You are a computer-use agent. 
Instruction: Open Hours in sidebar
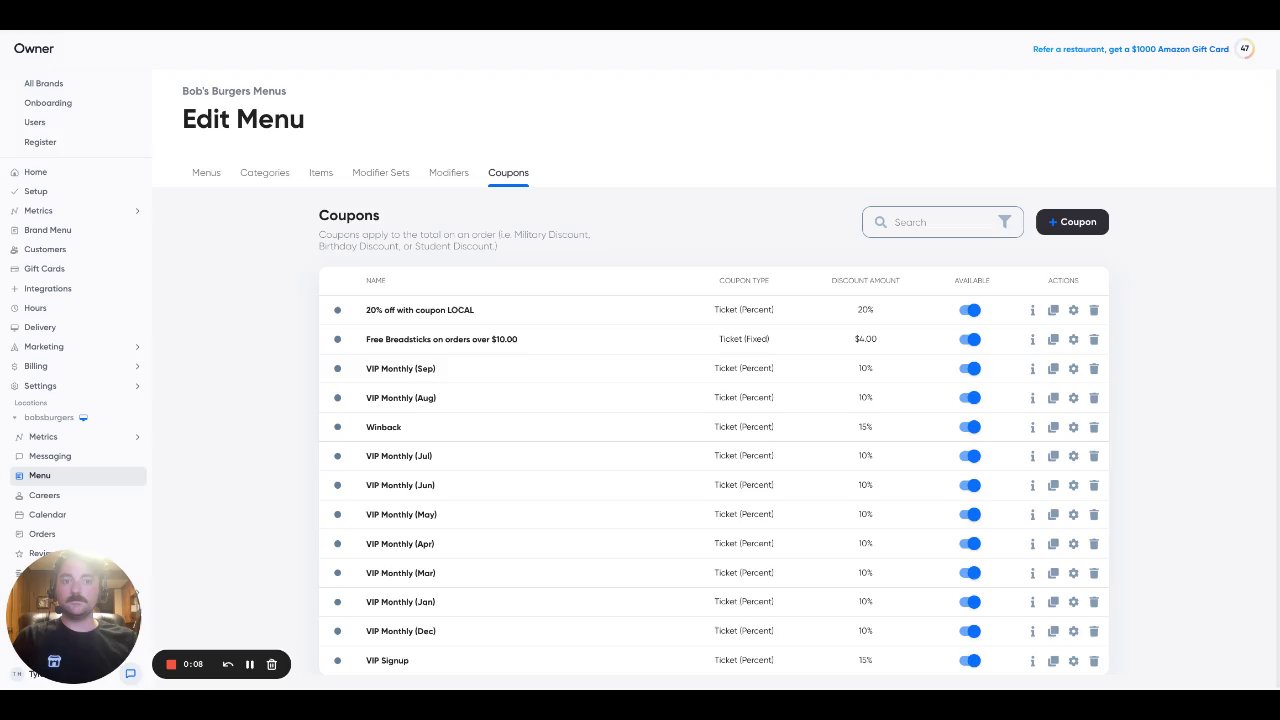pos(35,308)
